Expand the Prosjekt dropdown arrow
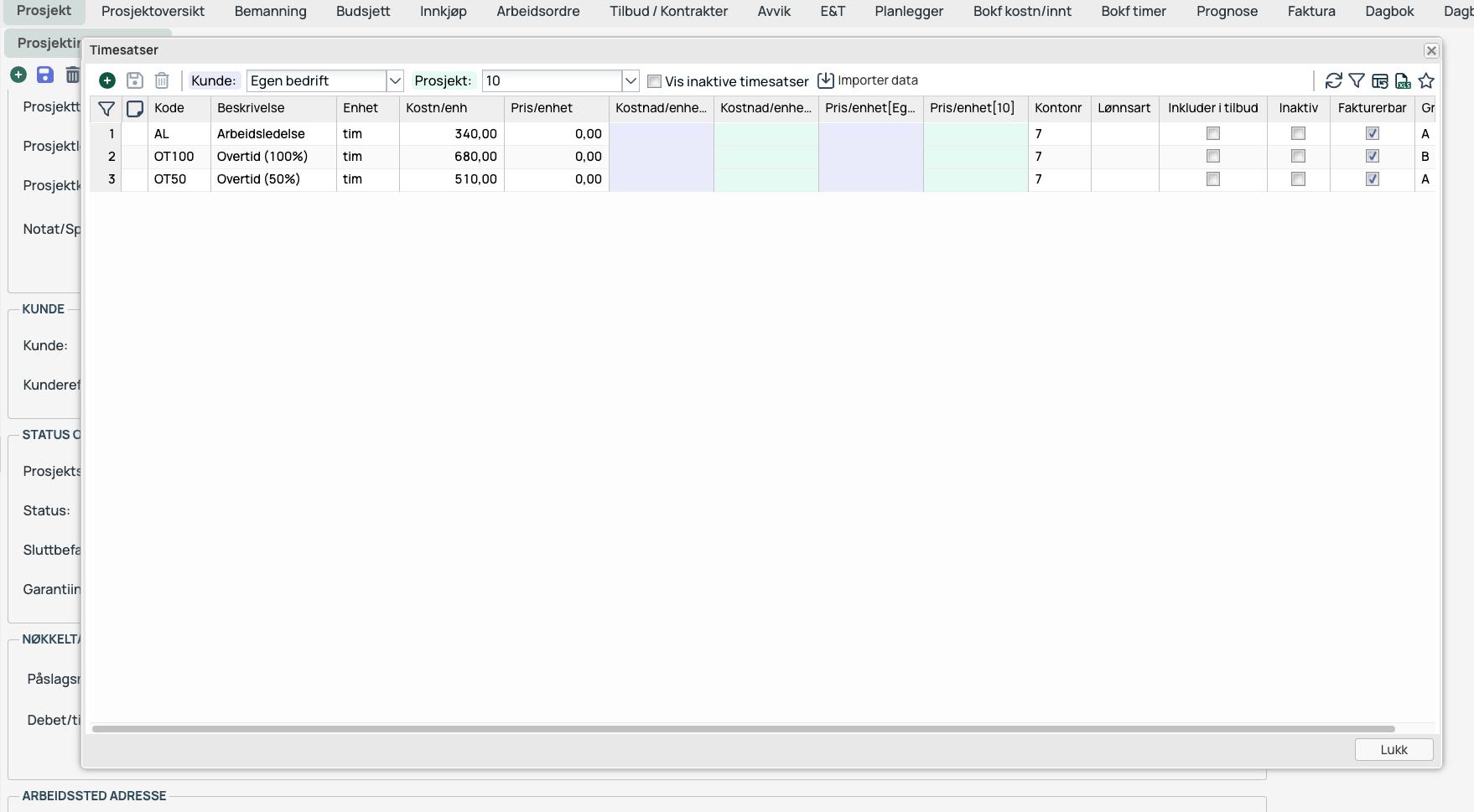The width and height of the screenshot is (1474, 812). 631,80
